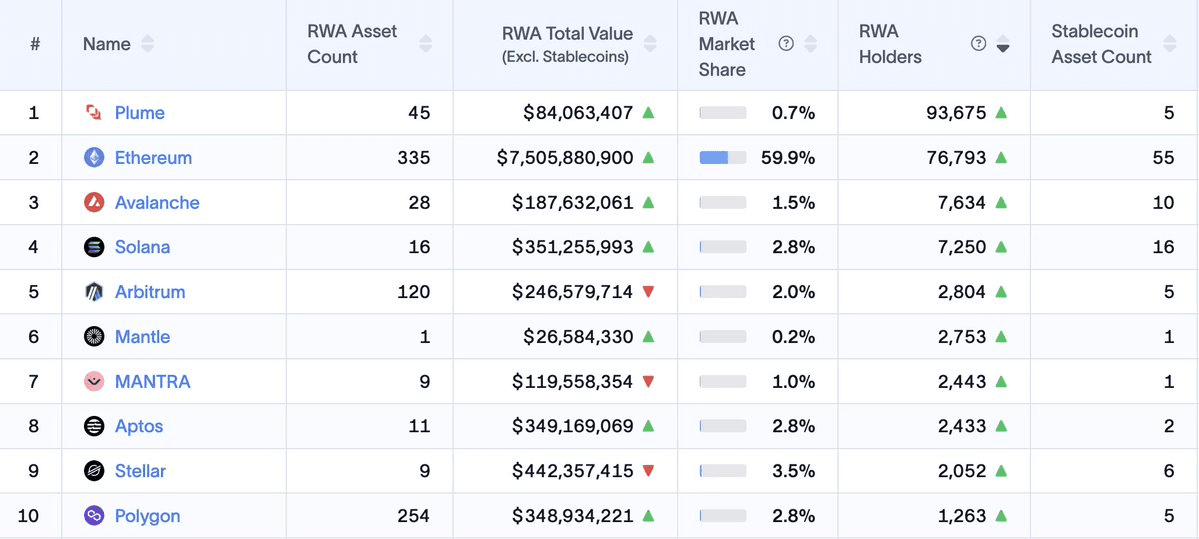Open the Ethereum network link
The height and width of the screenshot is (539, 1199).
click(x=154, y=157)
